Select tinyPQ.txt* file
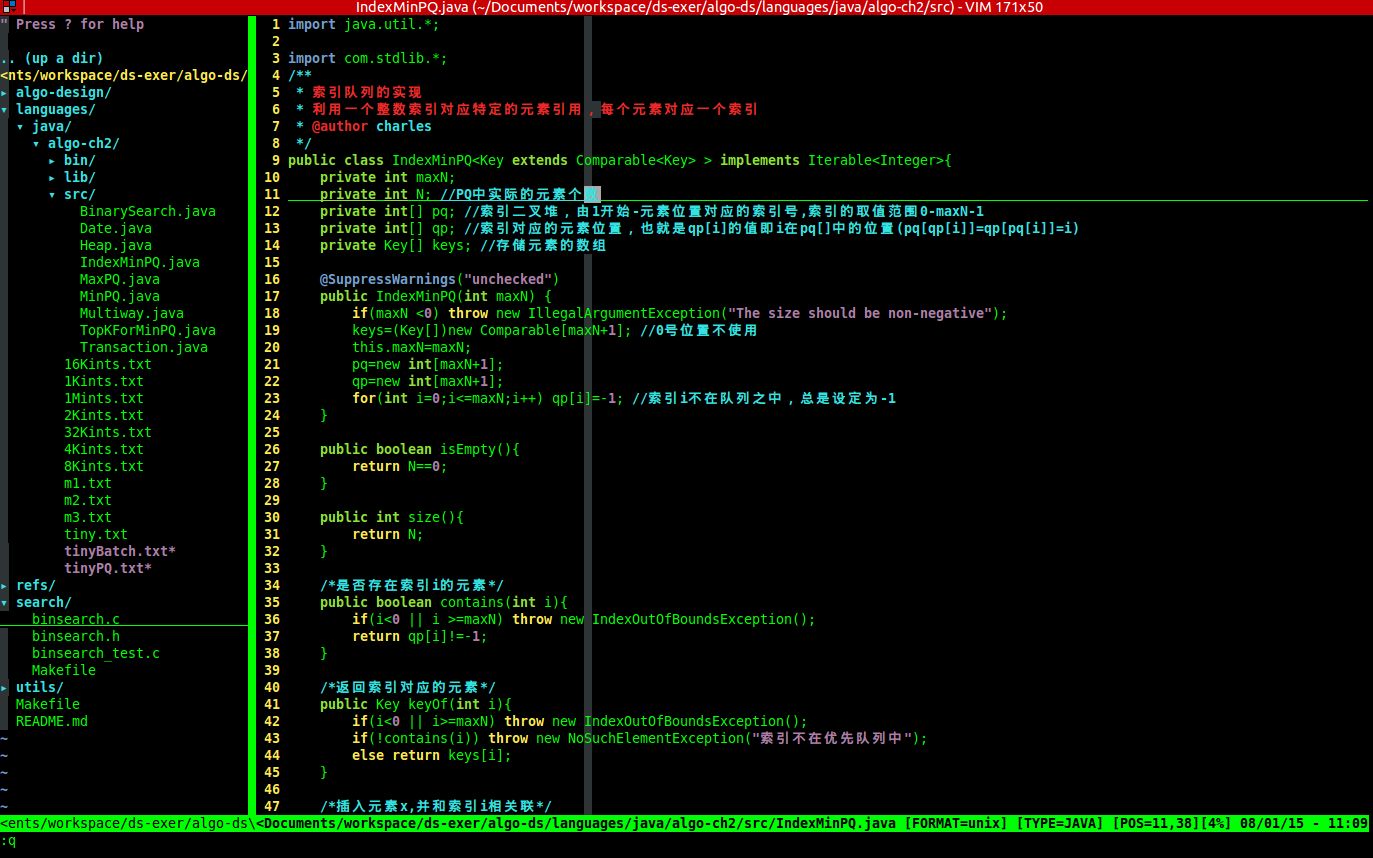Screen dimensions: 1373x858 click(x=107, y=569)
